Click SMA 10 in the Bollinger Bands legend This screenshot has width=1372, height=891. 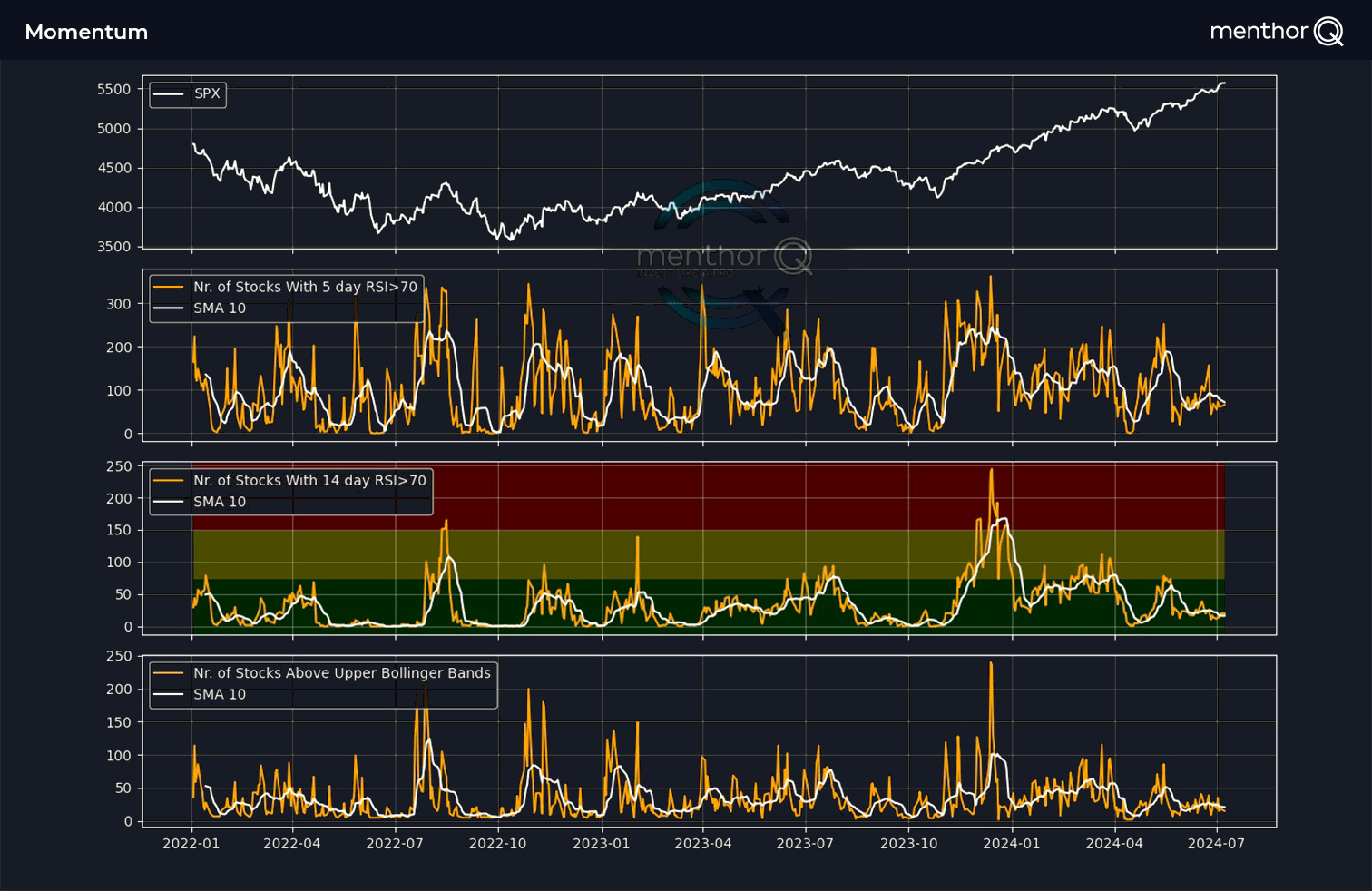point(219,694)
